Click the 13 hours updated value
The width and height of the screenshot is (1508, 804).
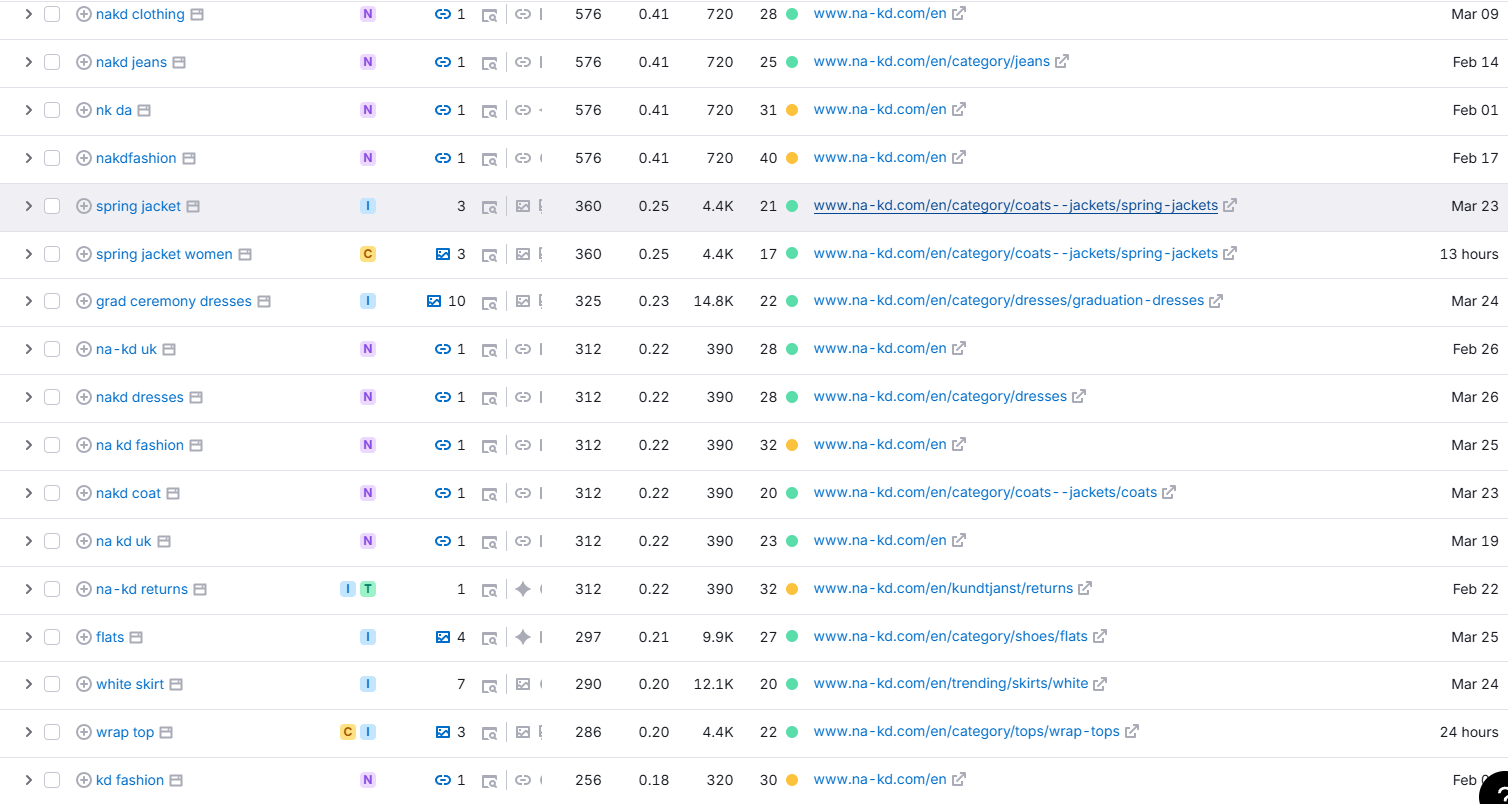(1469, 254)
